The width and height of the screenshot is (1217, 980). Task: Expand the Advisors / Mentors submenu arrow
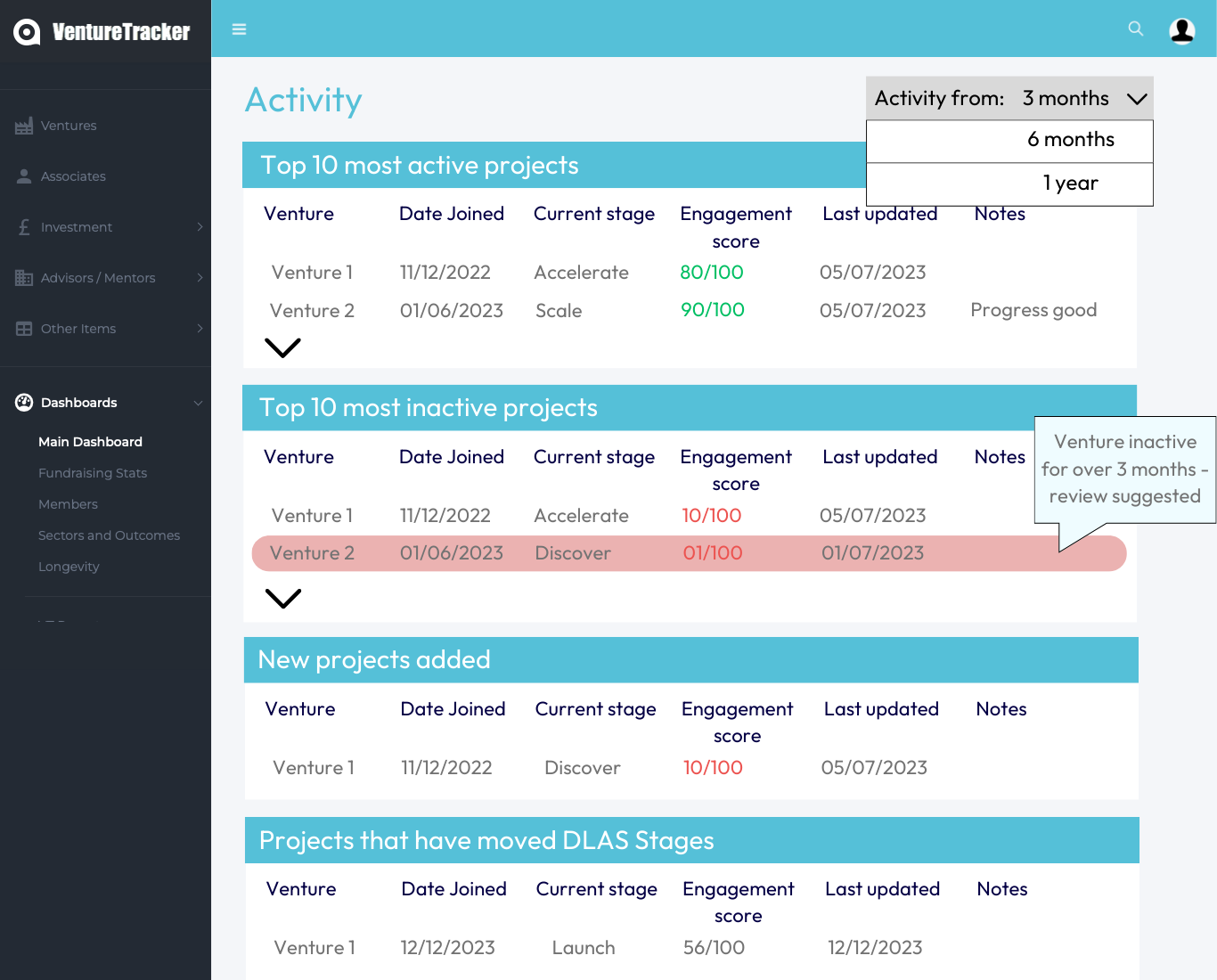click(200, 278)
